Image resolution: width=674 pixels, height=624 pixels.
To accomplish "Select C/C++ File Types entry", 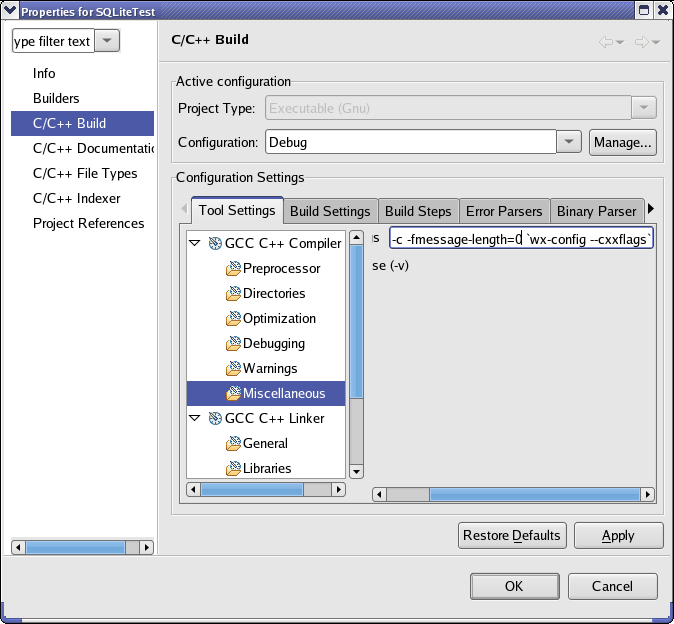I will pos(85,173).
